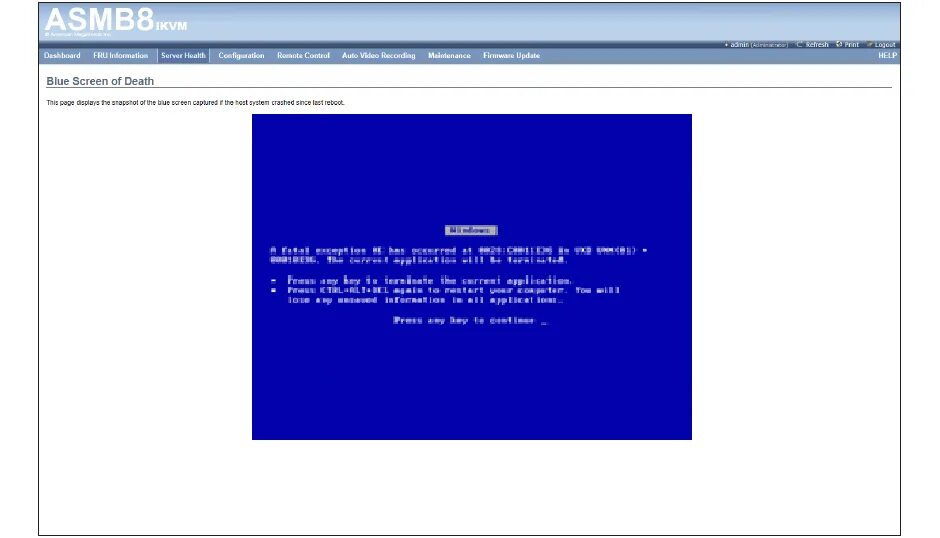Screen dimensions: 940x538
Task: Open the Auto Video Recording menu
Action: (378, 55)
